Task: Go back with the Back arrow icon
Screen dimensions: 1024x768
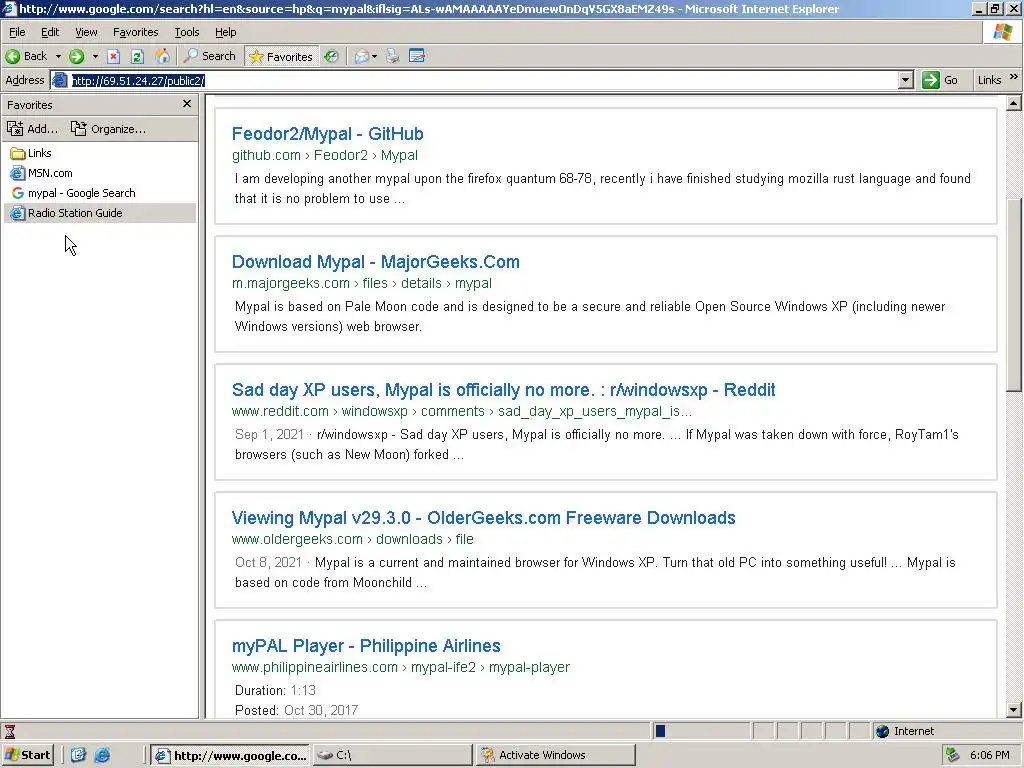Action: point(12,56)
